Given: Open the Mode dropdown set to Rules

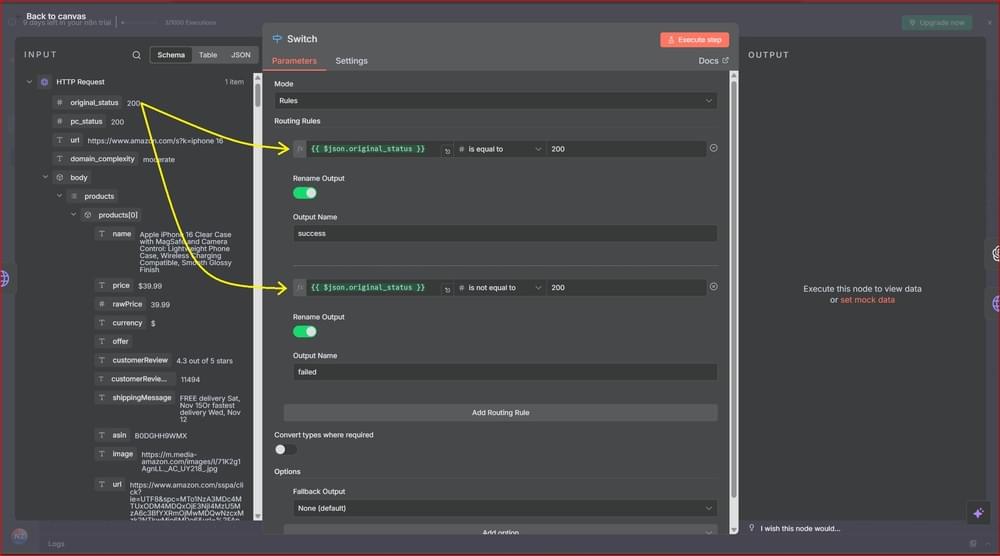Looking at the screenshot, I should (495, 101).
